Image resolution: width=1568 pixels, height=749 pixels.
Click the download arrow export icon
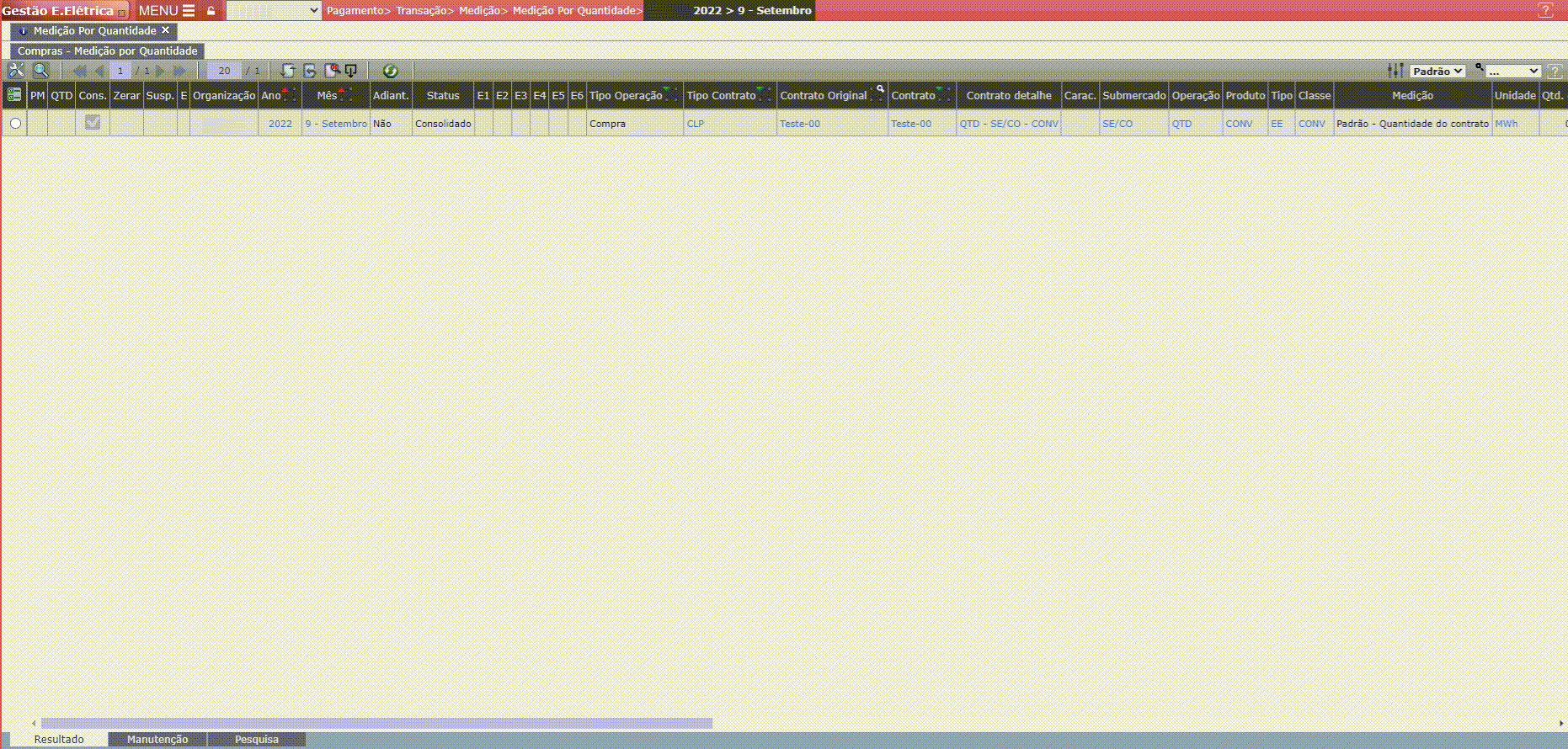(x=351, y=71)
